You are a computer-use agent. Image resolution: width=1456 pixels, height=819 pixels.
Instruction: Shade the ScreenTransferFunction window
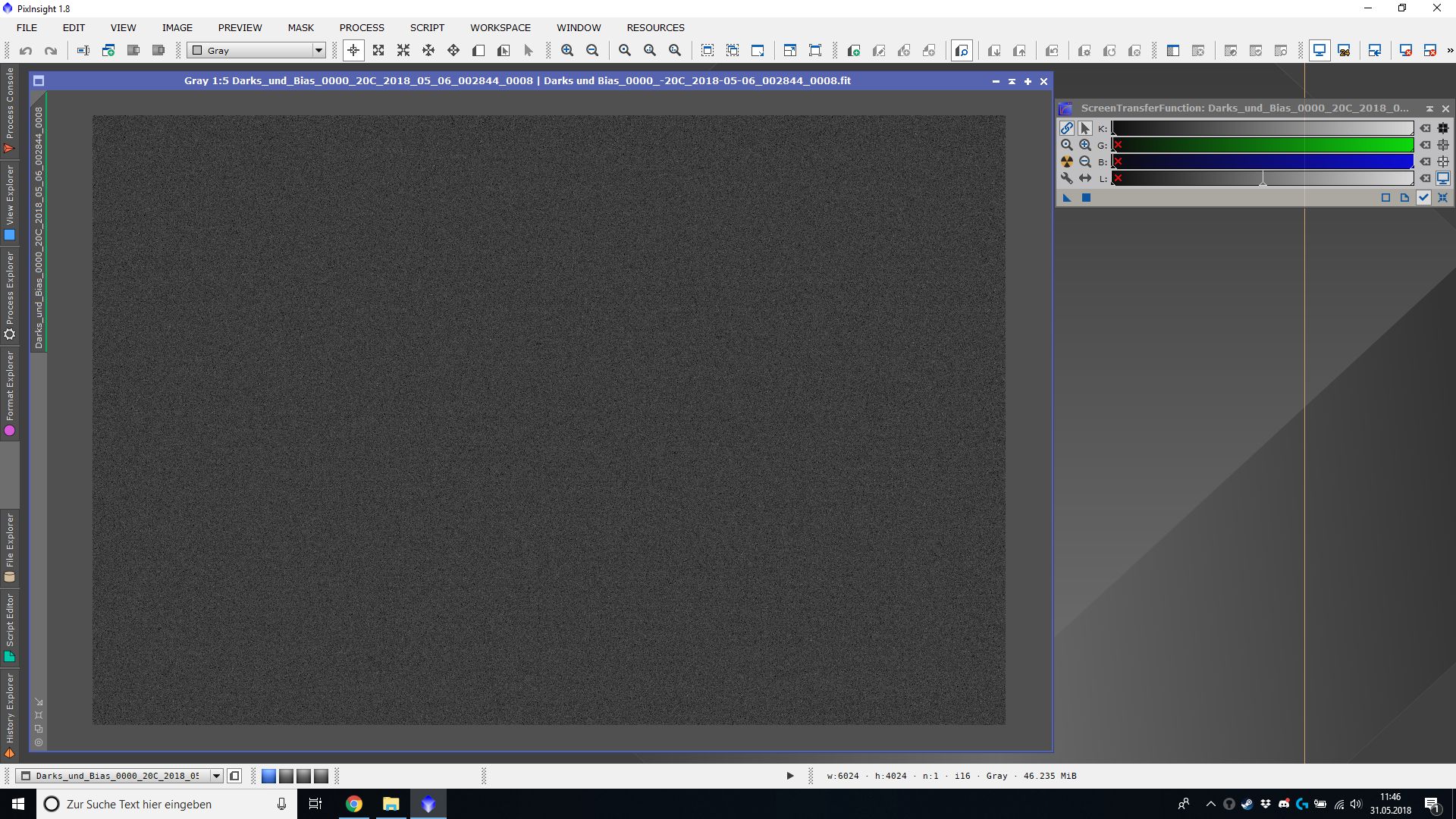(1429, 108)
